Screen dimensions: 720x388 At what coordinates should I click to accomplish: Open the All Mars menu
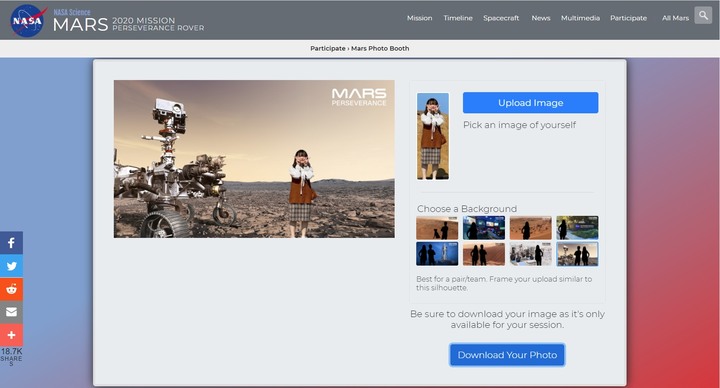(x=675, y=18)
